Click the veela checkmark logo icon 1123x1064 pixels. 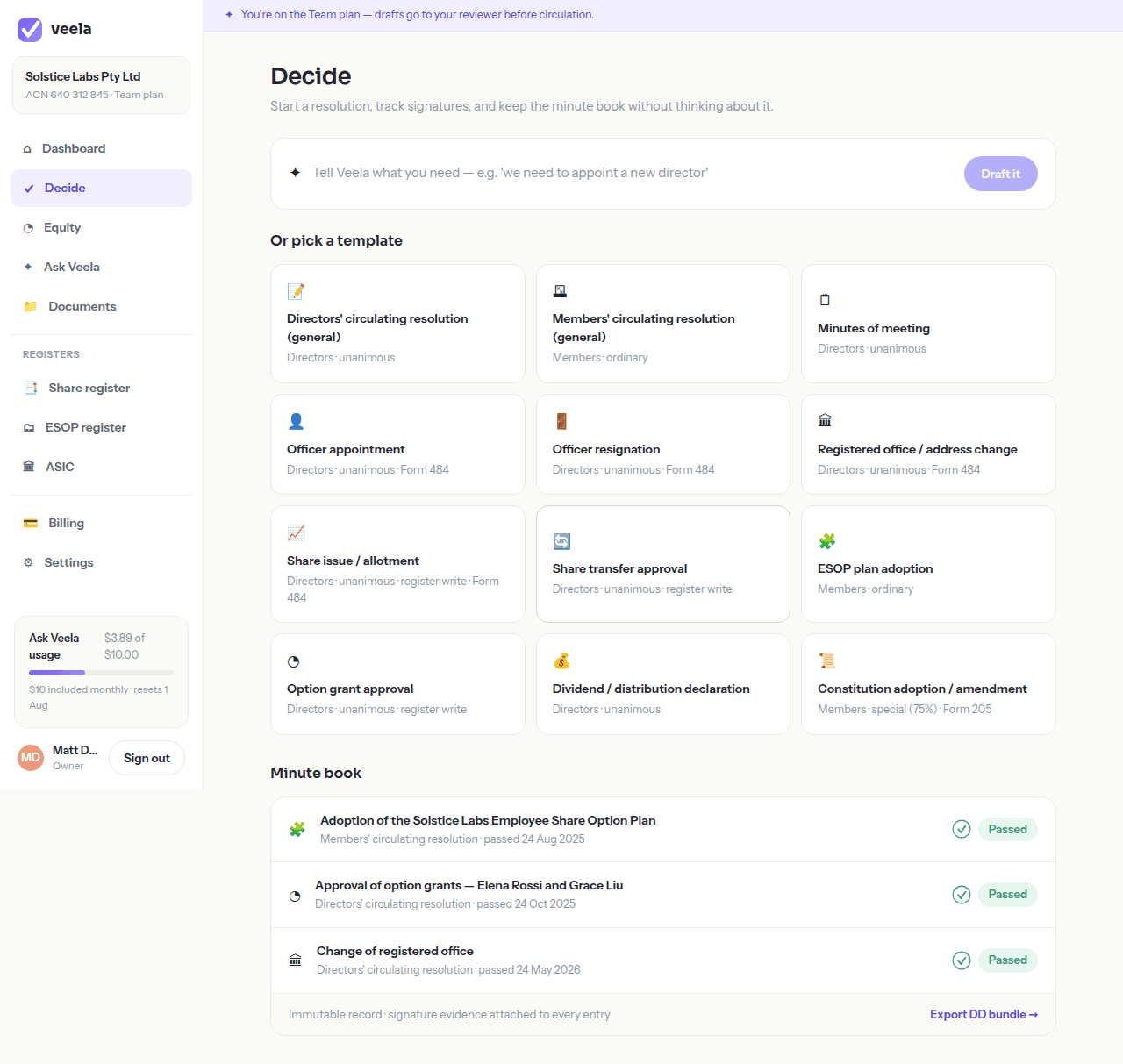click(x=30, y=29)
